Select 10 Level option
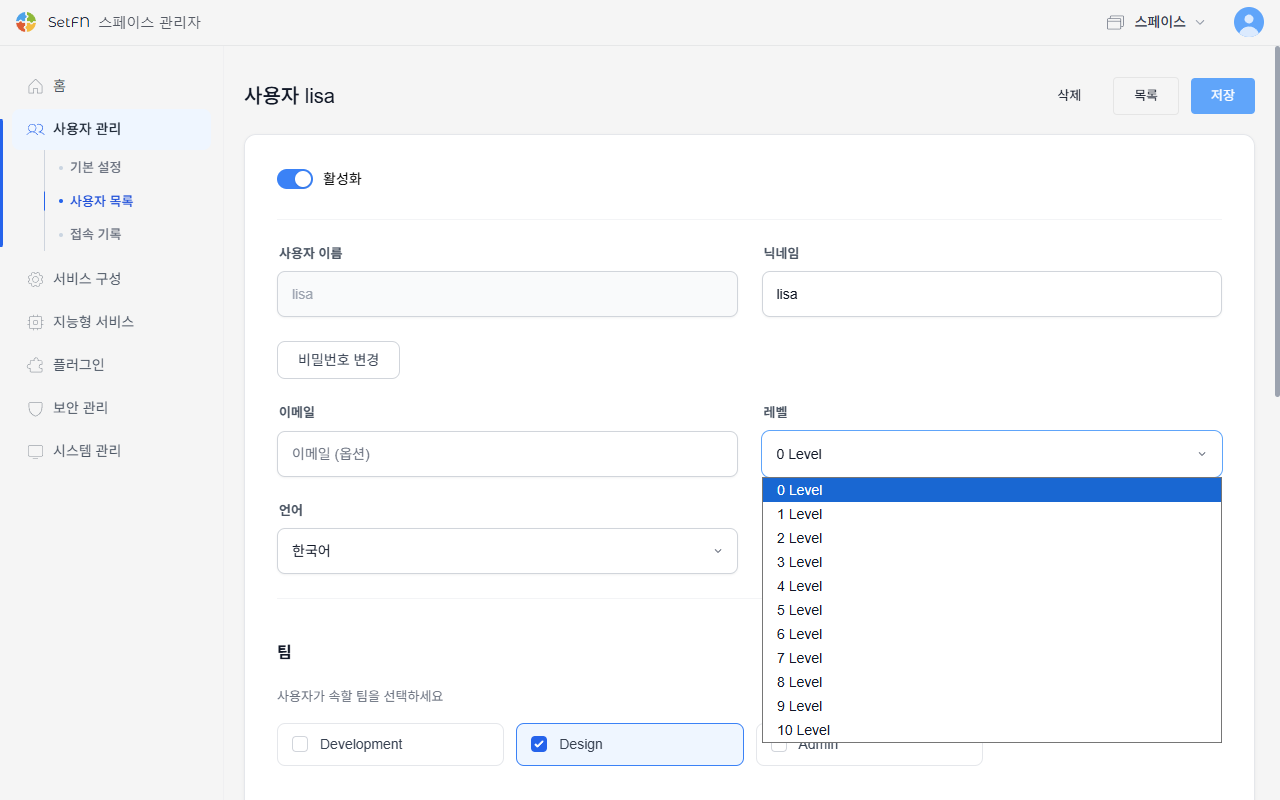The height and width of the screenshot is (800, 1280). (x=992, y=730)
